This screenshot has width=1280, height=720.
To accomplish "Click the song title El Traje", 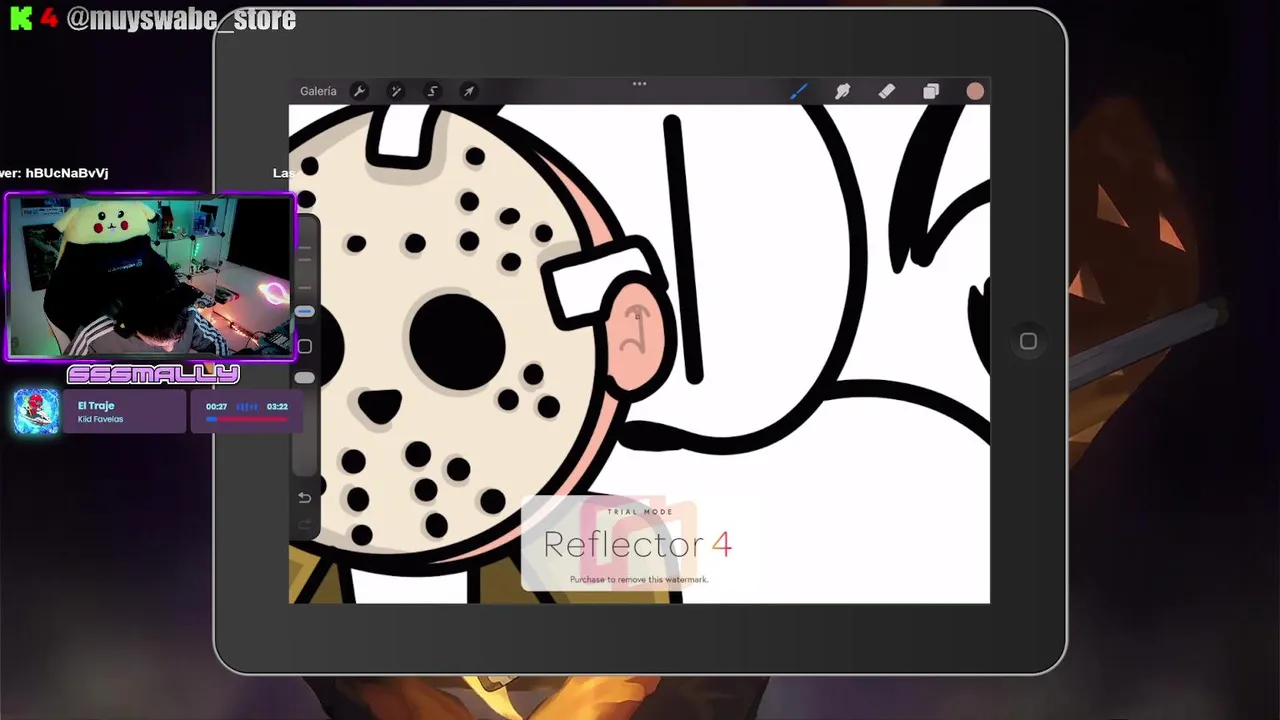I will [96, 406].
